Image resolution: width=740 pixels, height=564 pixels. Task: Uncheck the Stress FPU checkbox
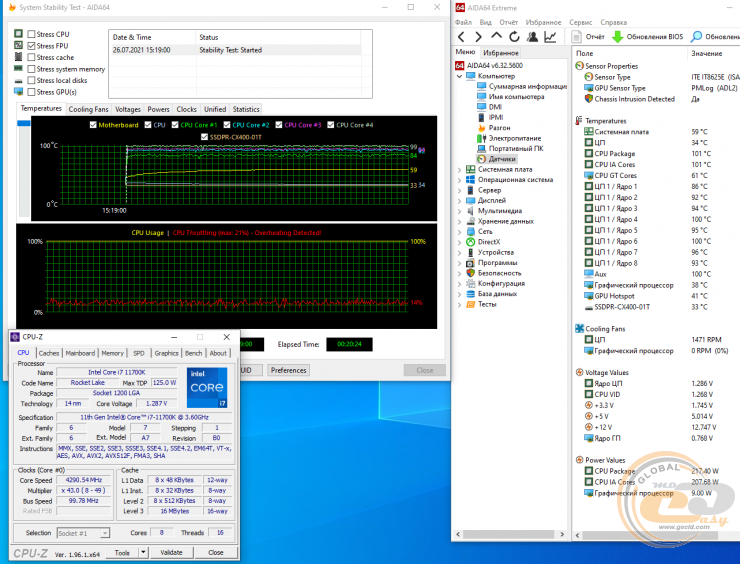click(31, 46)
